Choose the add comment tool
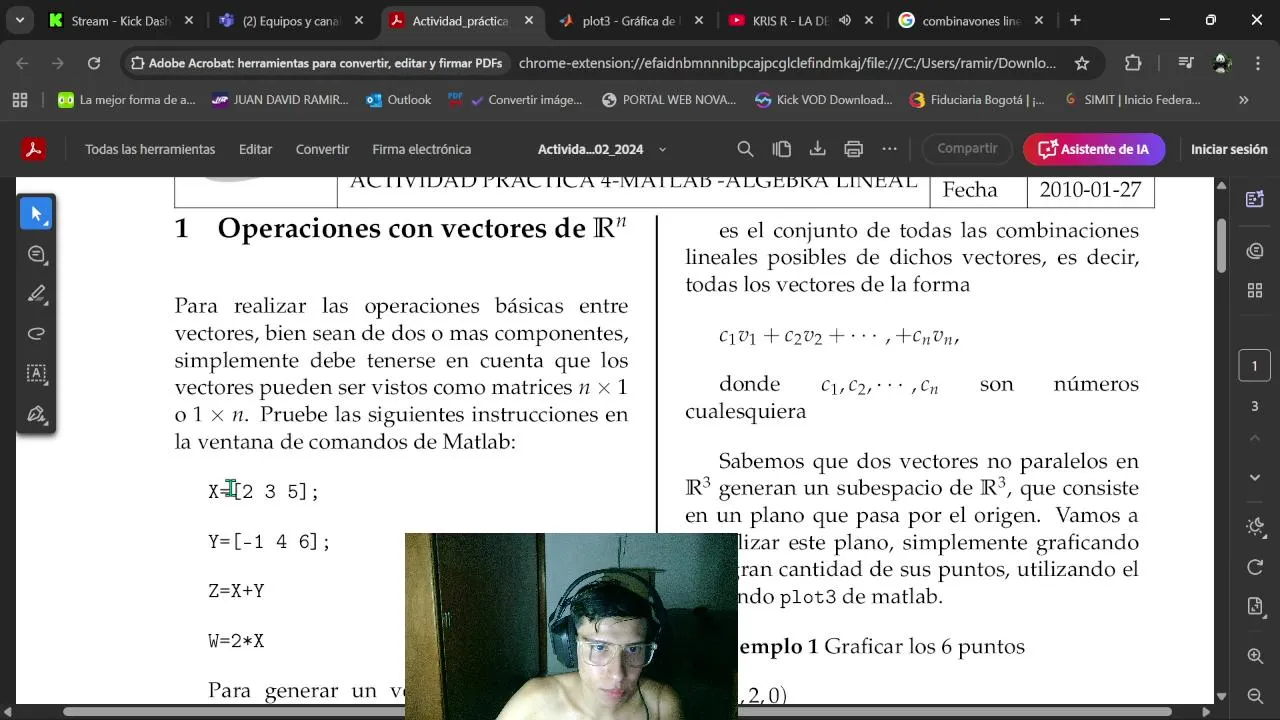Screen dimensions: 1280x720 [37, 254]
